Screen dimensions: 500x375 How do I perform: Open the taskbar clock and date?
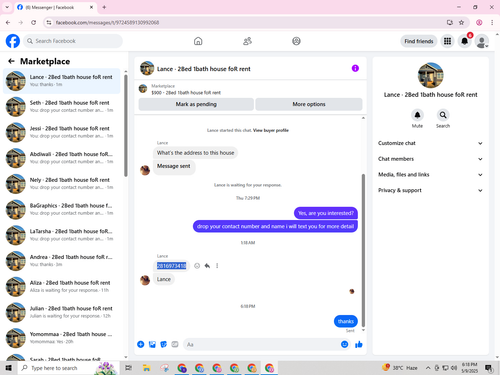[x=469, y=368]
